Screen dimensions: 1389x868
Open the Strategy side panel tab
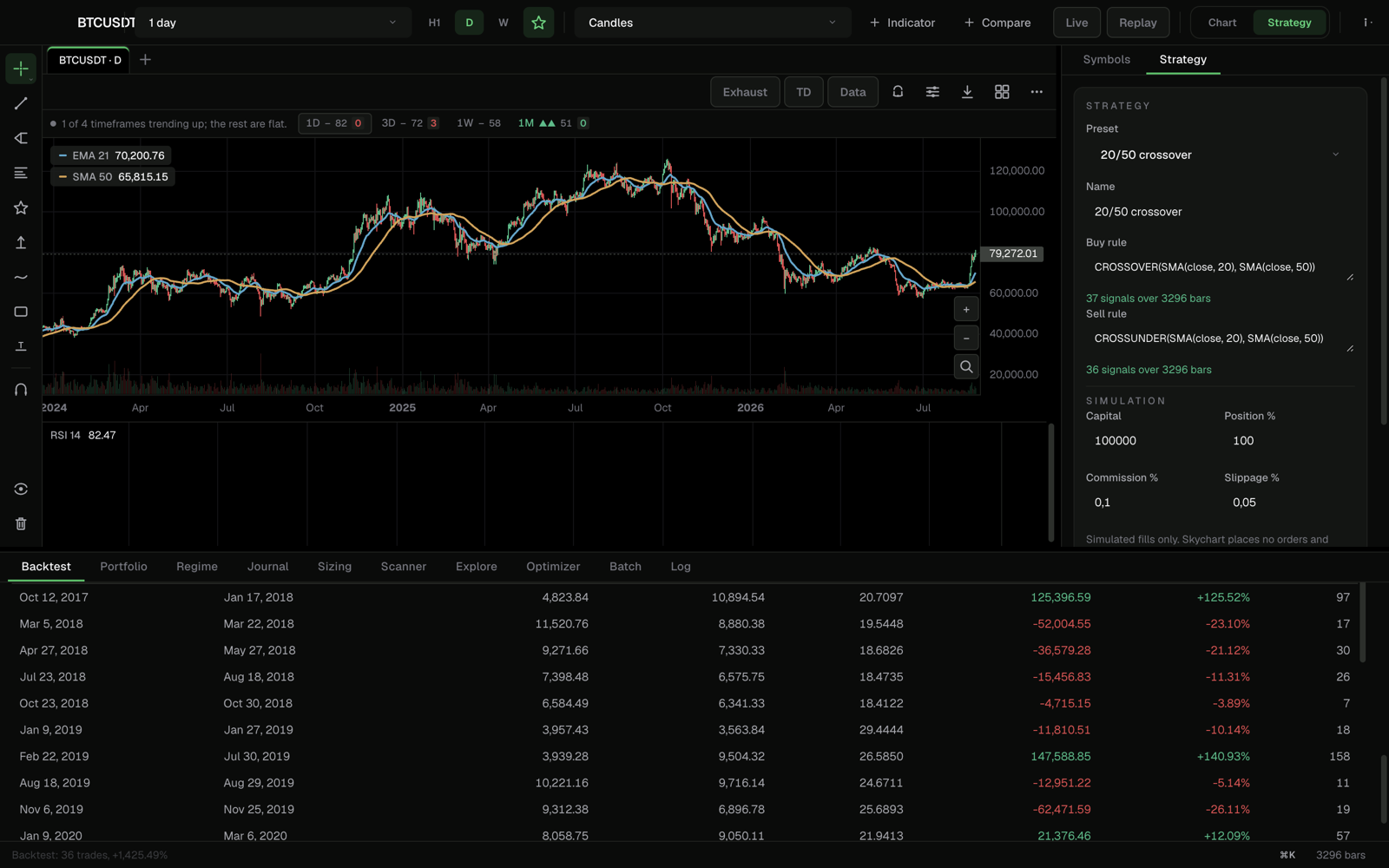click(1182, 59)
